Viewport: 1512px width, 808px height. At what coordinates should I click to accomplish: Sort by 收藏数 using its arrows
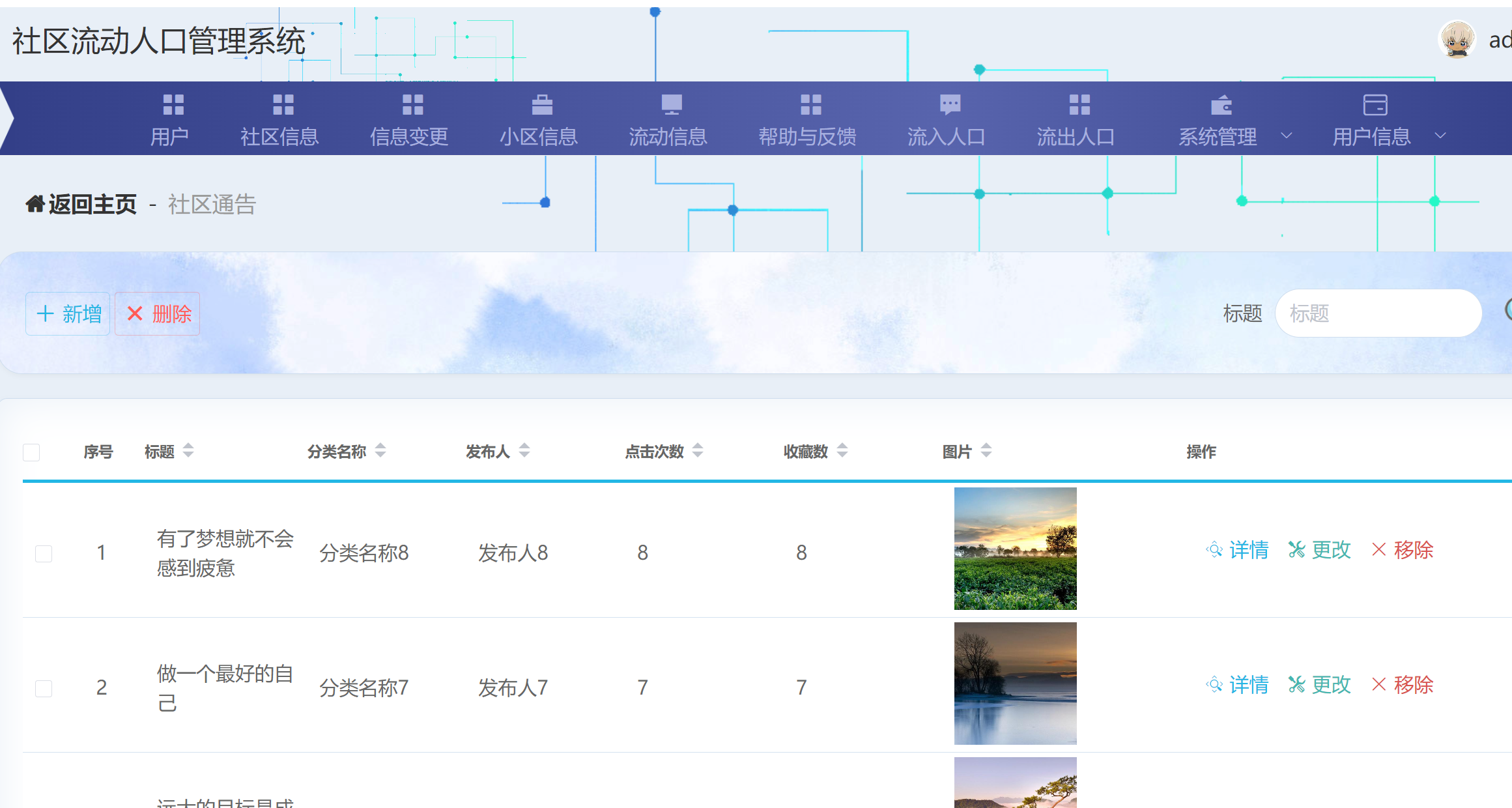click(842, 450)
